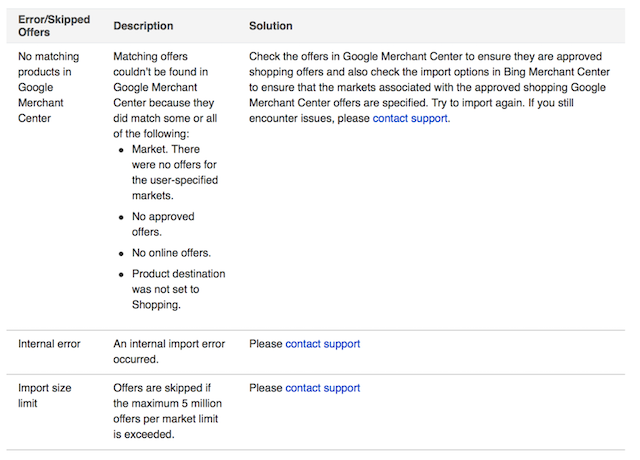Click the Product destination bullet item

pos(178,289)
